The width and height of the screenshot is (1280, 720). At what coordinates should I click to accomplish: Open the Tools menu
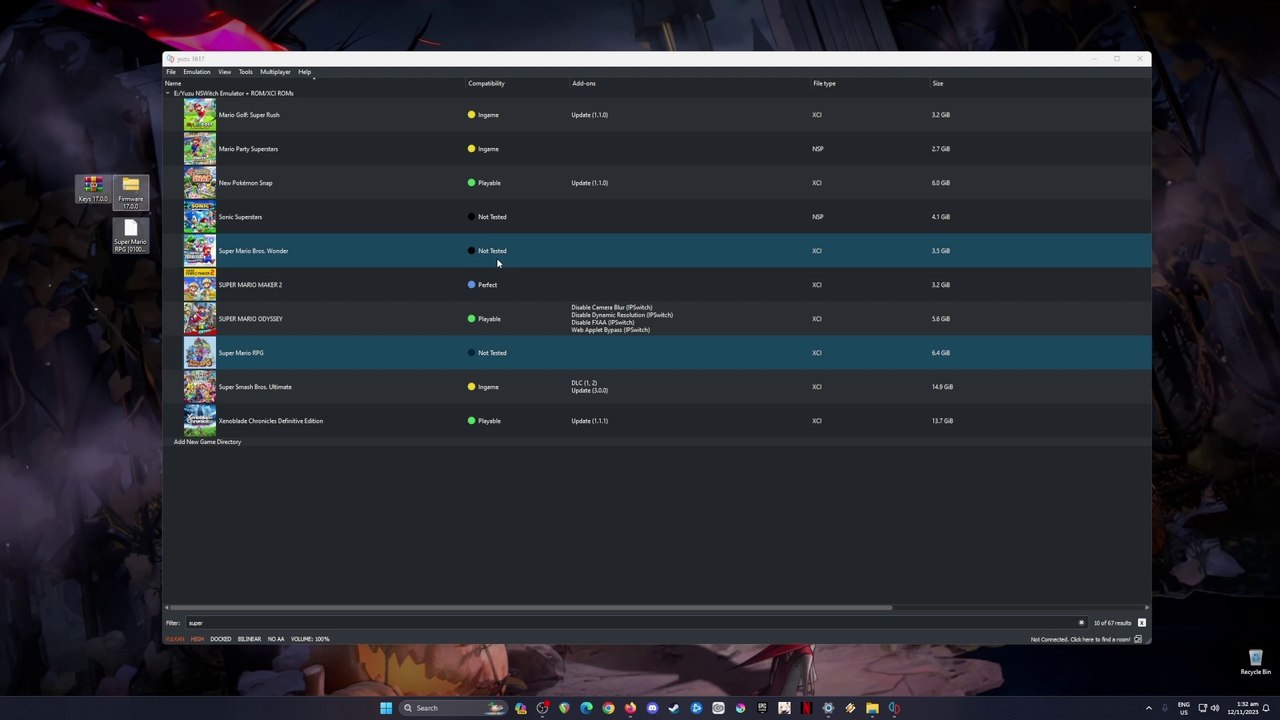(x=245, y=72)
